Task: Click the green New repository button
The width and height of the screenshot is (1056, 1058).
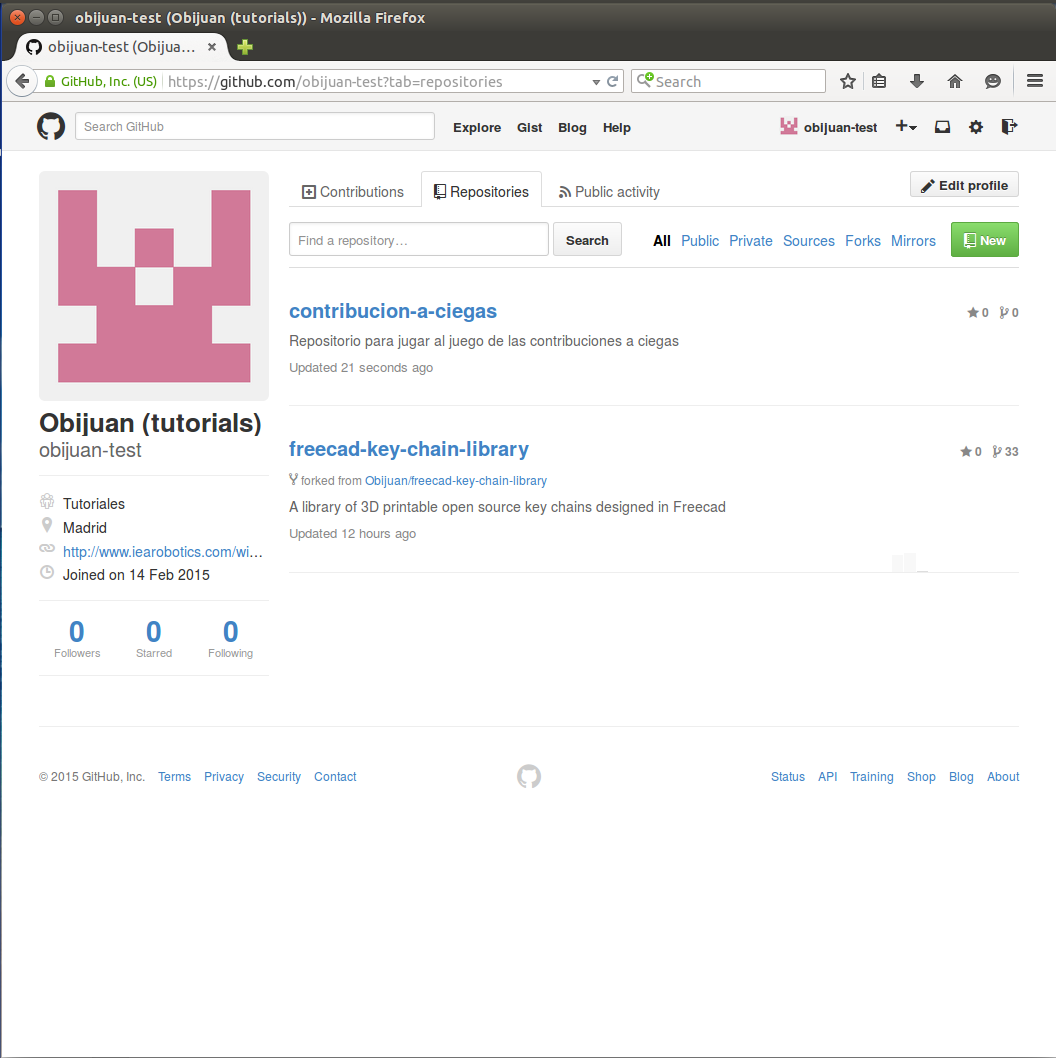Action: (x=984, y=240)
